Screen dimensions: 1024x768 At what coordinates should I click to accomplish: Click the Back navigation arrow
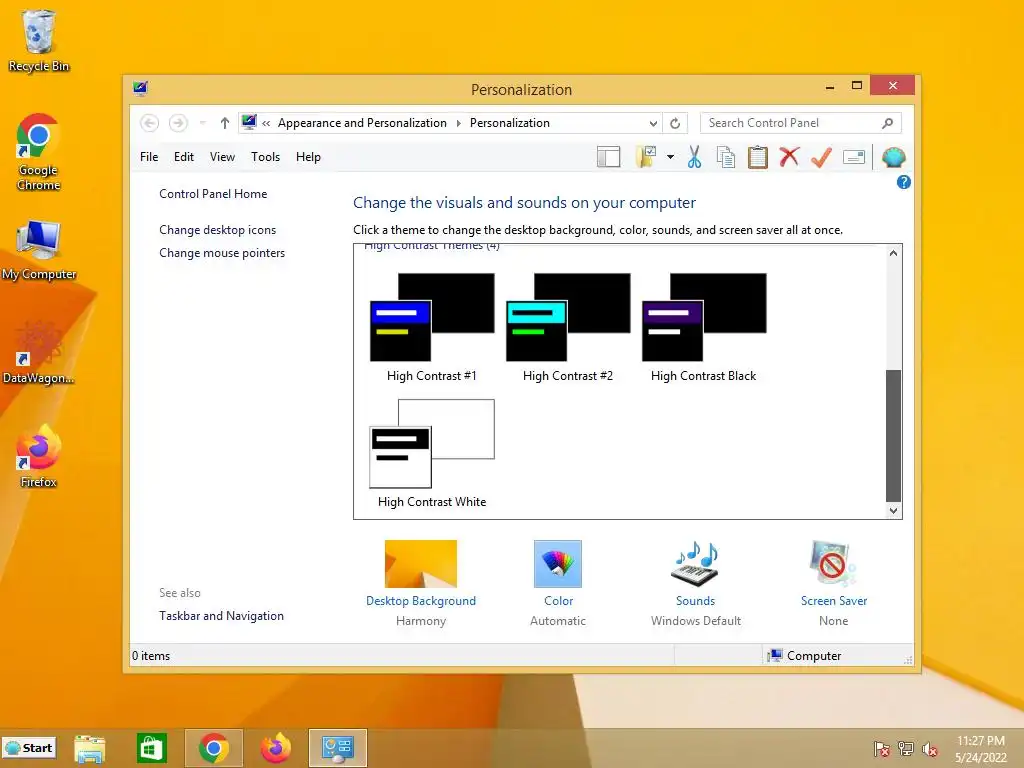pos(150,123)
